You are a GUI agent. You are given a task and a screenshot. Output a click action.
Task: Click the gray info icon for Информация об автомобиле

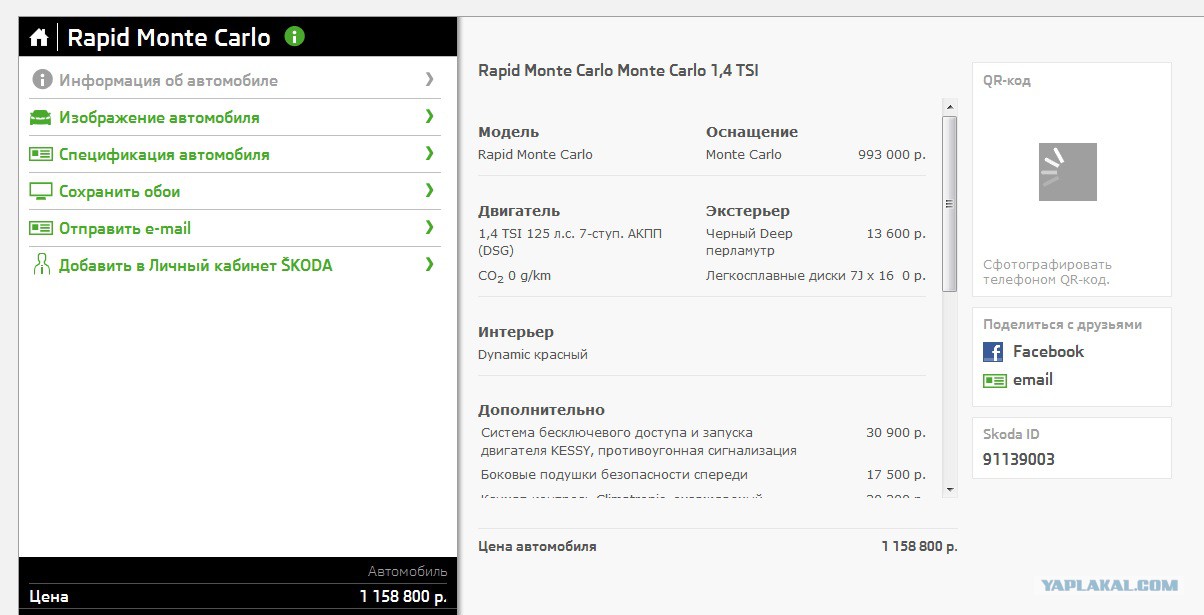[x=41, y=80]
